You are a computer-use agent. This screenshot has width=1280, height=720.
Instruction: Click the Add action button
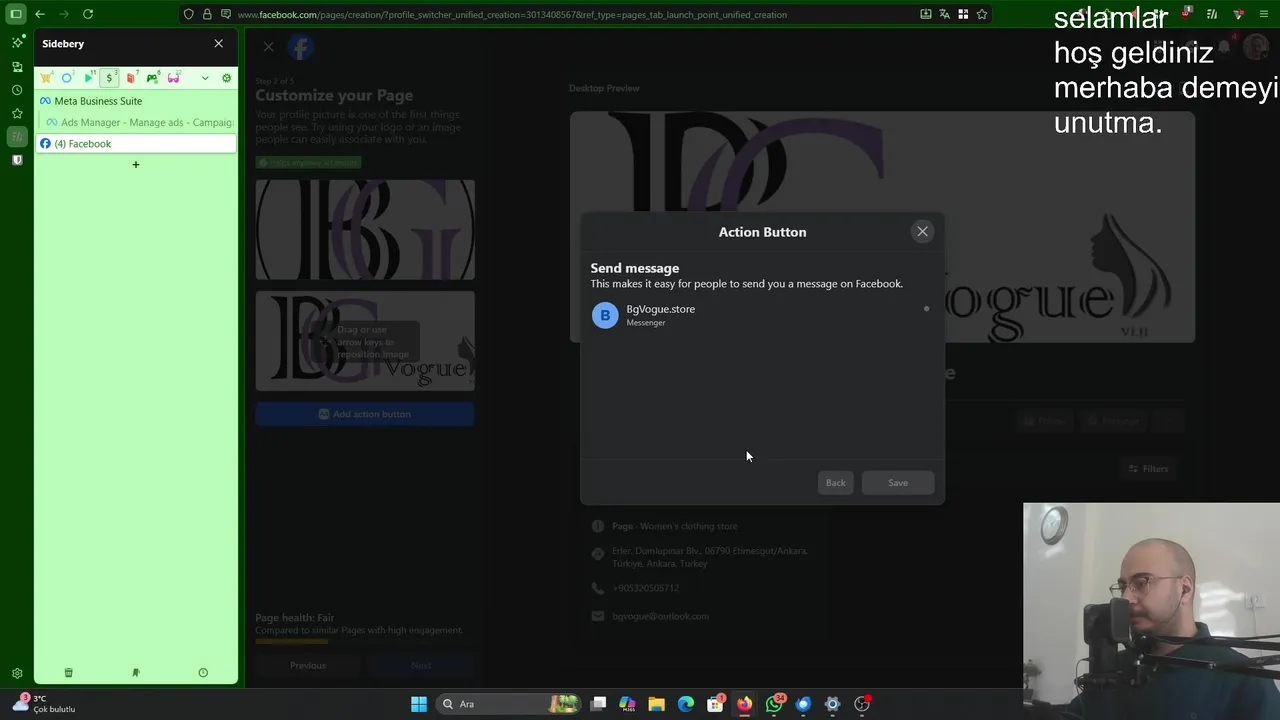(365, 414)
